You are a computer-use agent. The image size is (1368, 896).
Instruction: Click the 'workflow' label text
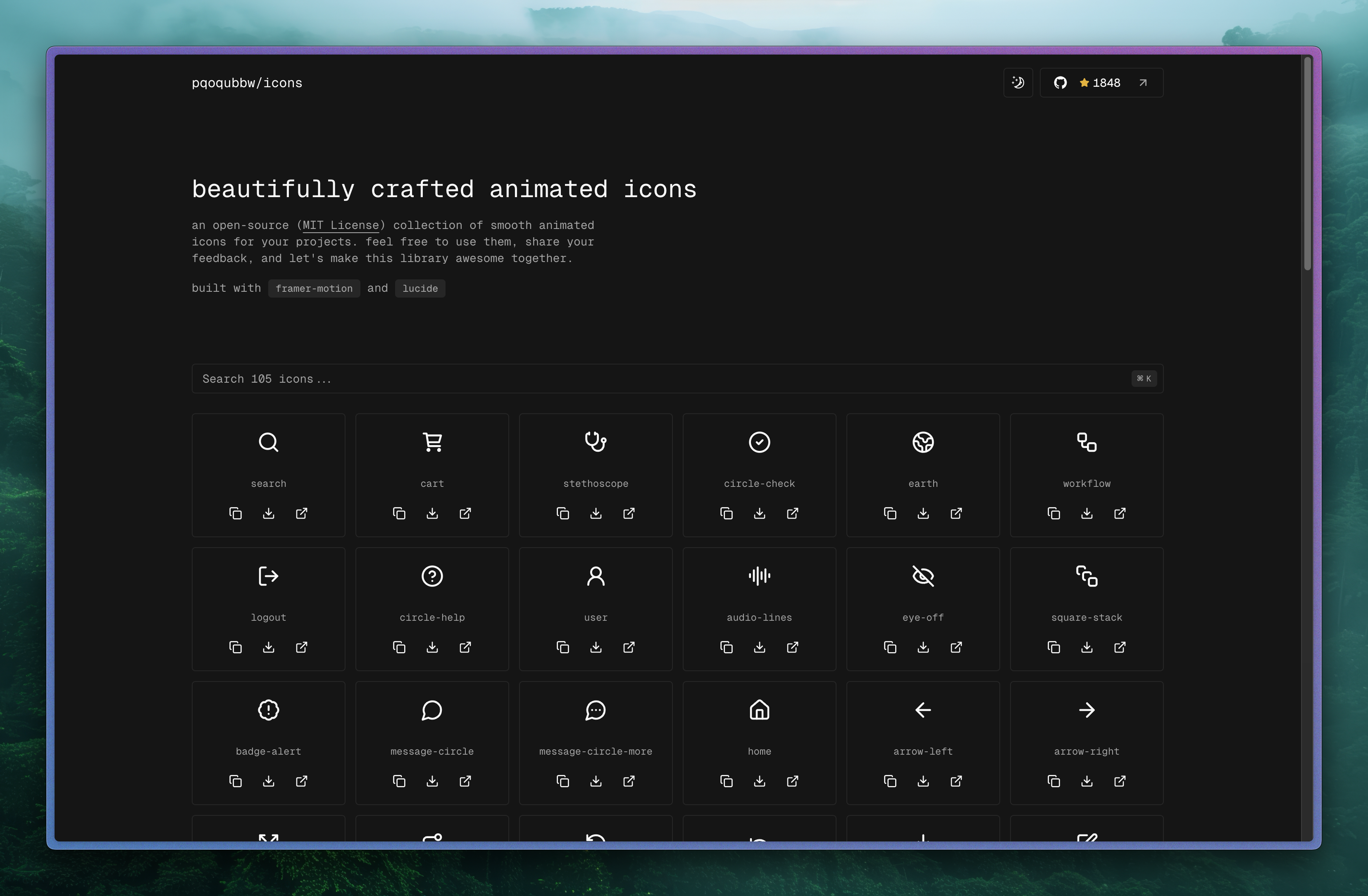coord(1087,484)
